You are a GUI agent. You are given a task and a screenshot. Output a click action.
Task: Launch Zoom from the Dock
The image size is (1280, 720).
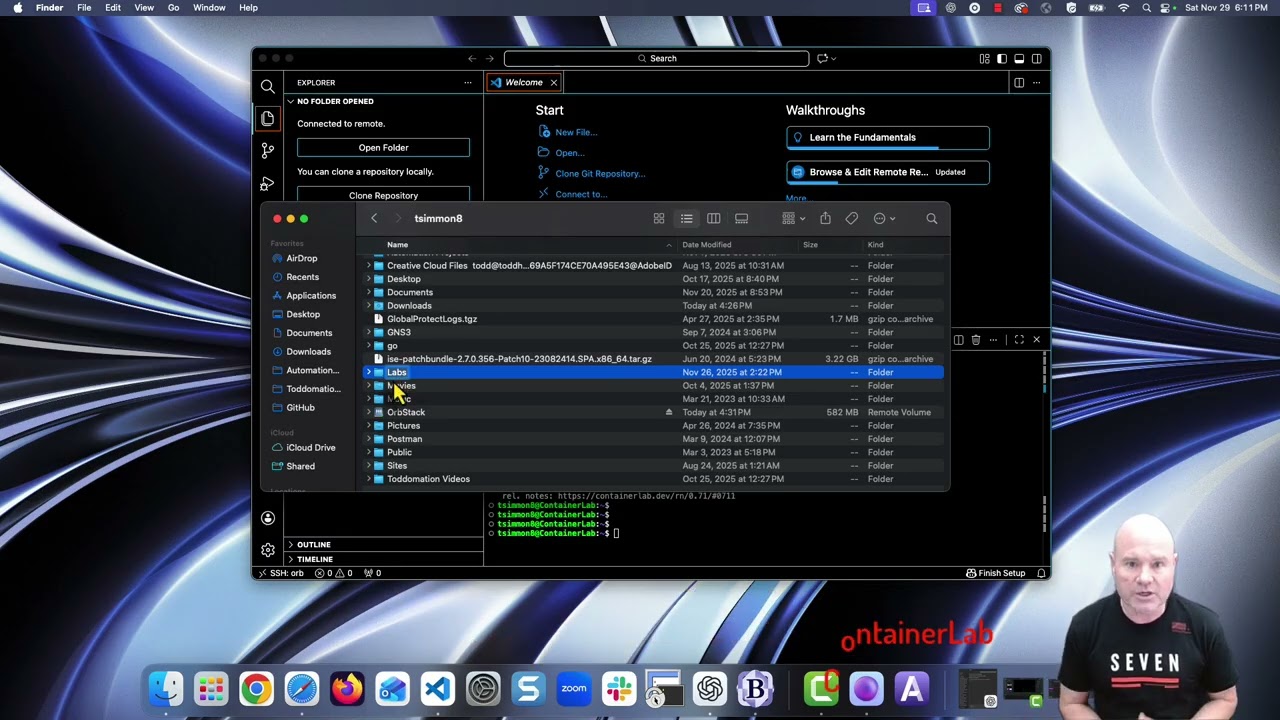pyautogui.click(x=574, y=689)
